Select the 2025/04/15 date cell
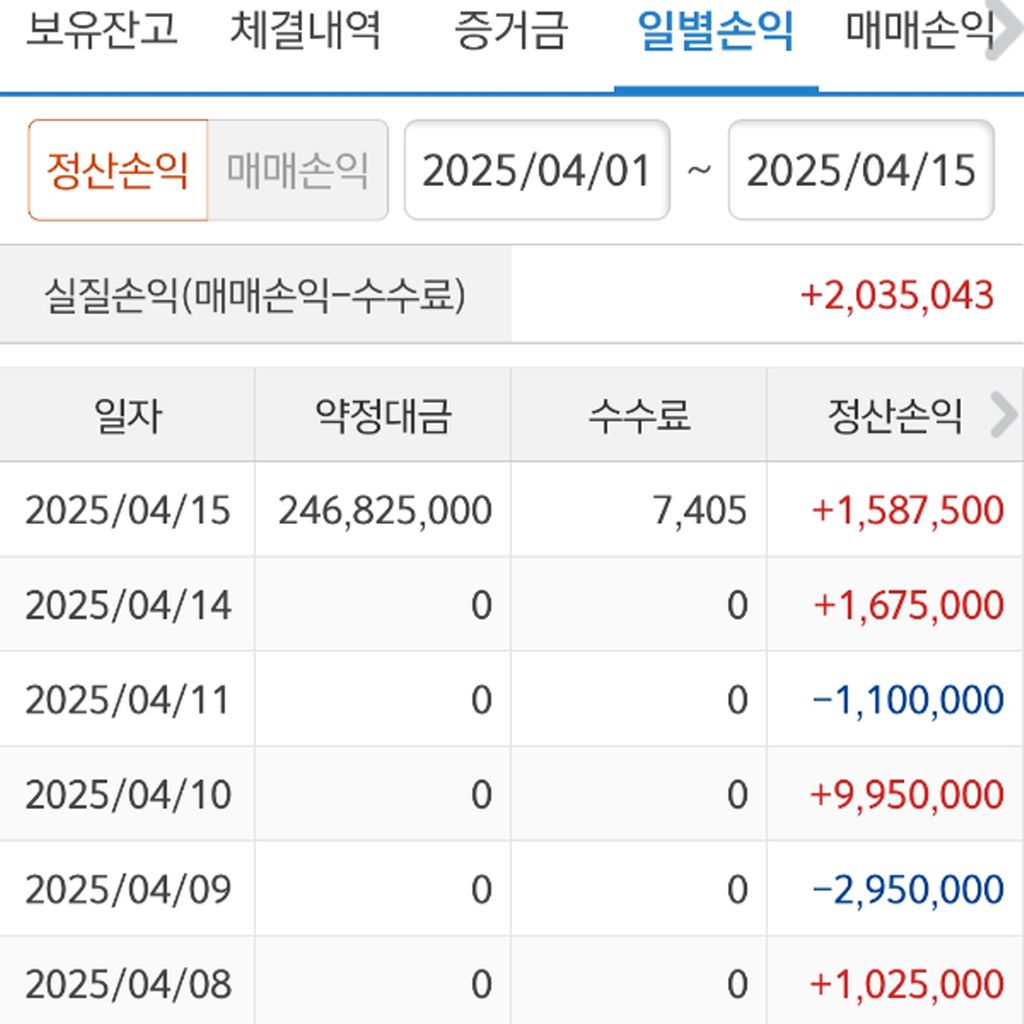Image resolution: width=1024 pixels, height=1024 pixels. [127, 510]
